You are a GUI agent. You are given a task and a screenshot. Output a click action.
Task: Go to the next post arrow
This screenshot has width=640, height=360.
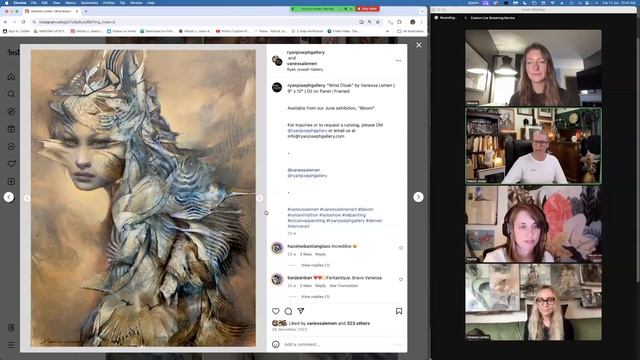click(x=418, y=197)
